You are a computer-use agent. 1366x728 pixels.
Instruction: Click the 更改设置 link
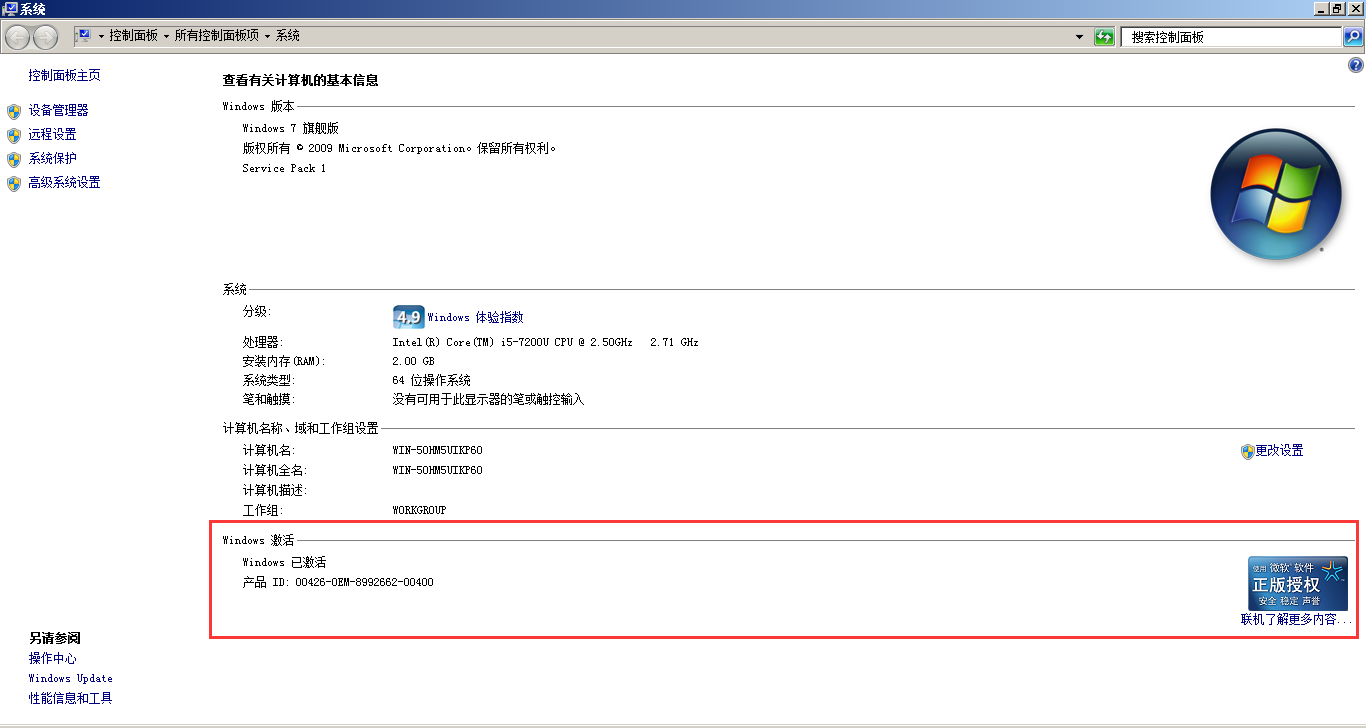pos(1279,451)
